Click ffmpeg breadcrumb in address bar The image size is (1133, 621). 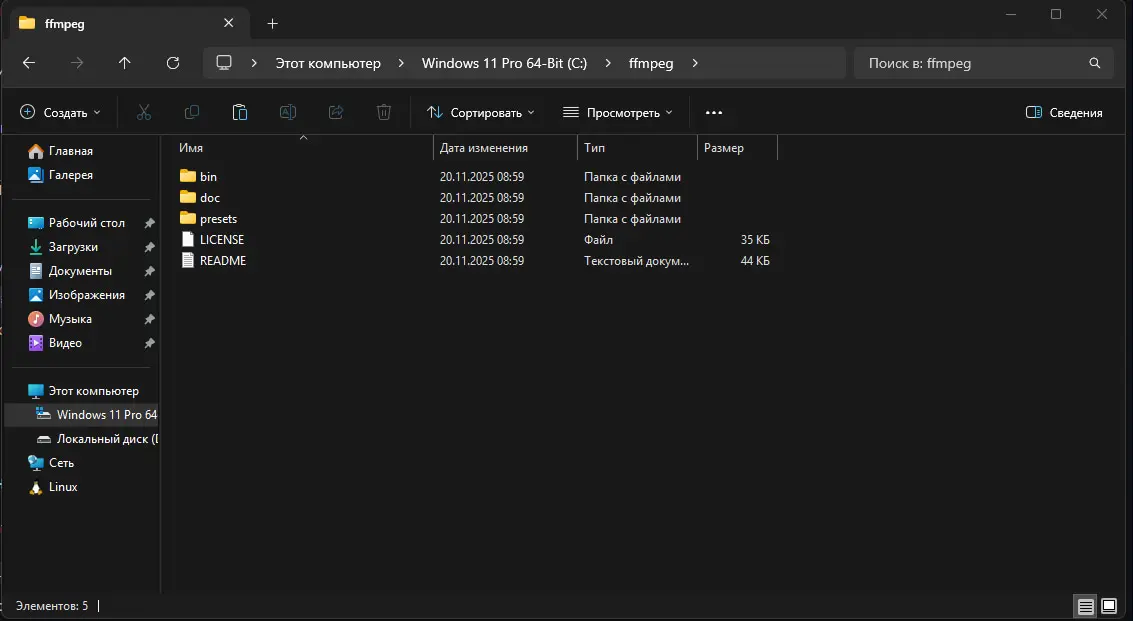coord(651,64)
